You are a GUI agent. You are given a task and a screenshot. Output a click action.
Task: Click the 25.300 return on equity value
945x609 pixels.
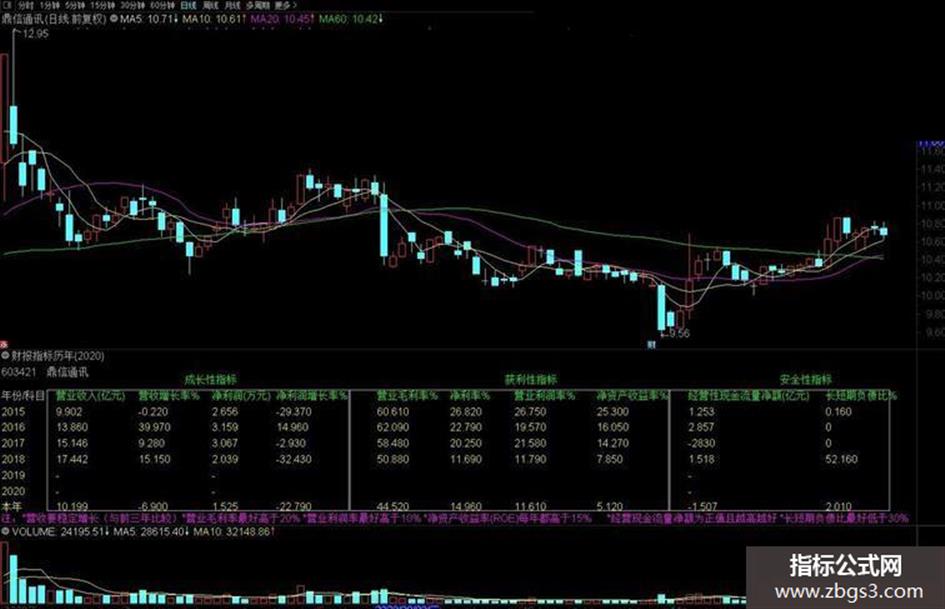613,412
